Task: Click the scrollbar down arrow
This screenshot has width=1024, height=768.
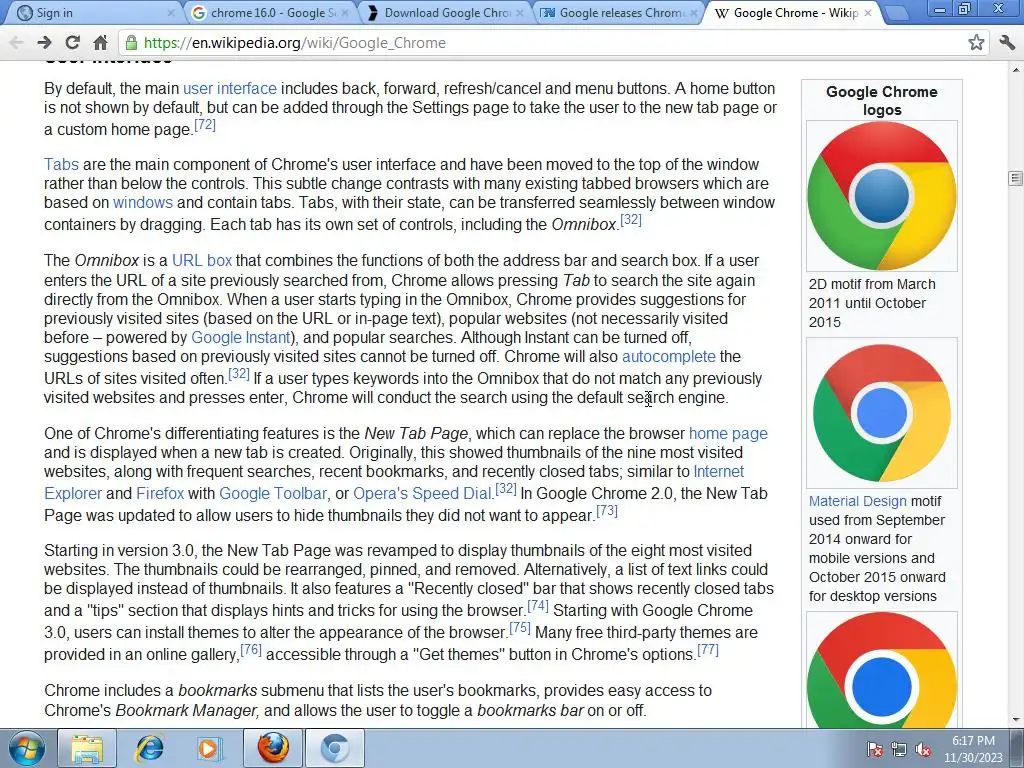Action: point(1015,720)
